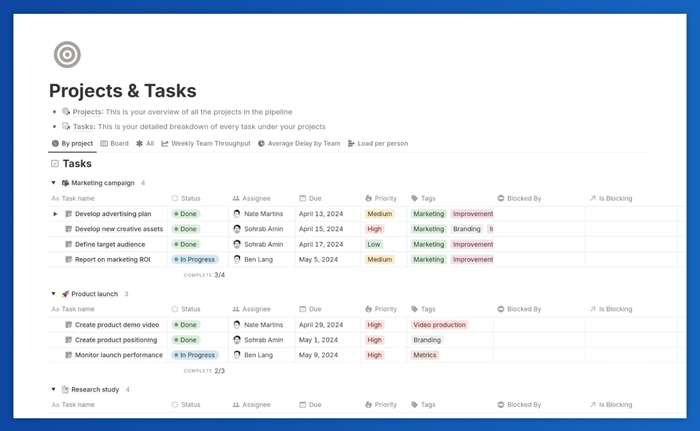
Task: Click Priority column header in Marketing campaign
Action: [381, 198]
